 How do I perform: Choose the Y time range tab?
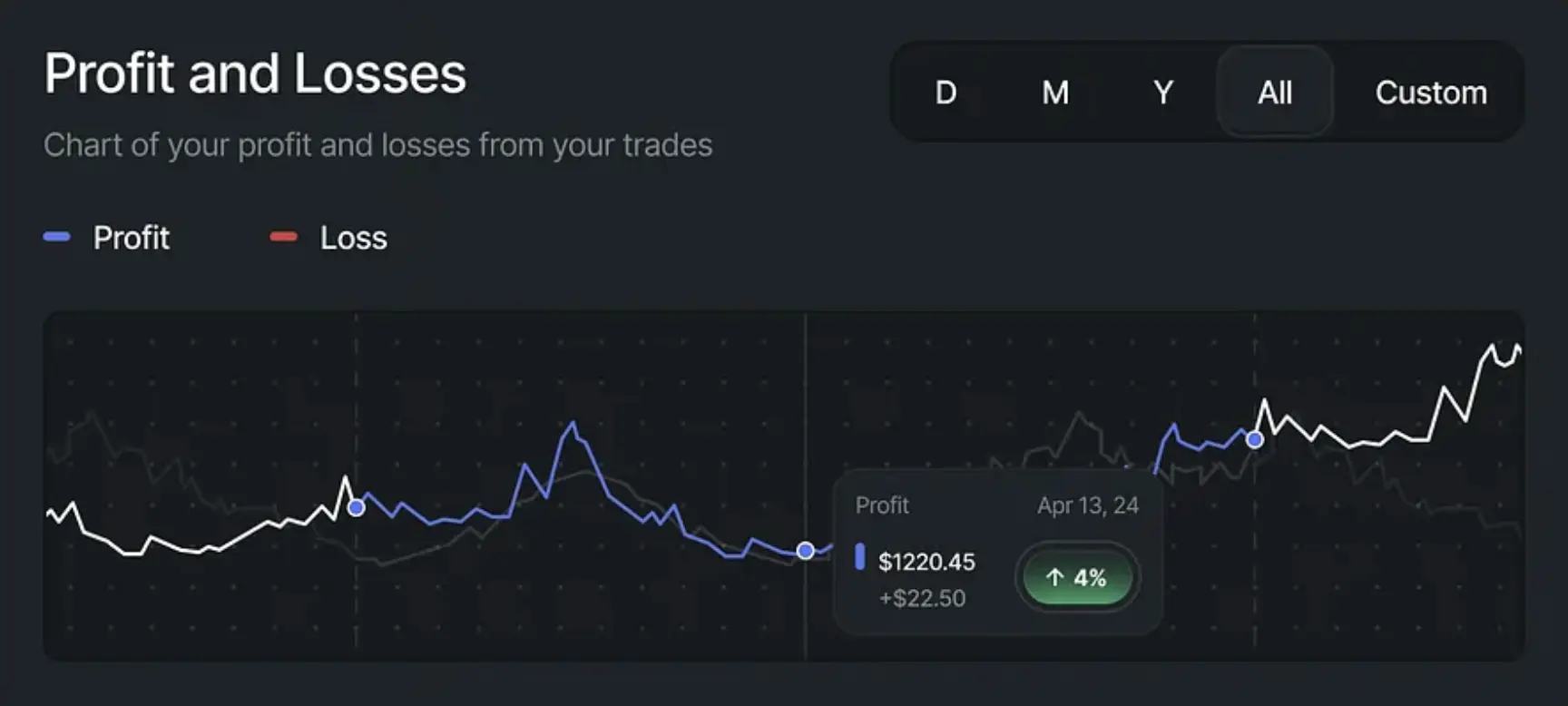point(1163,93)
